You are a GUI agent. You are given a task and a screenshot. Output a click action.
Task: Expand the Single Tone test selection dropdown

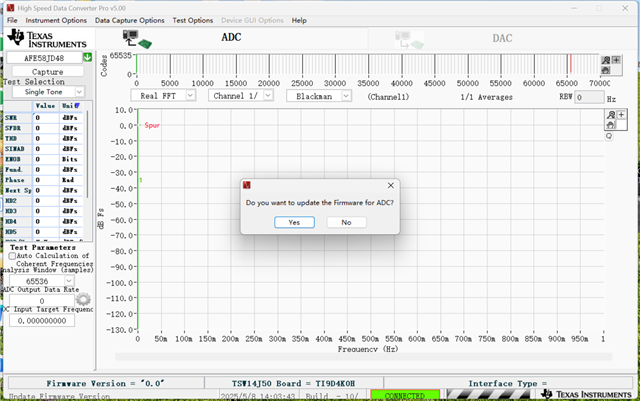pyautogui.click(x=80, y=92)
